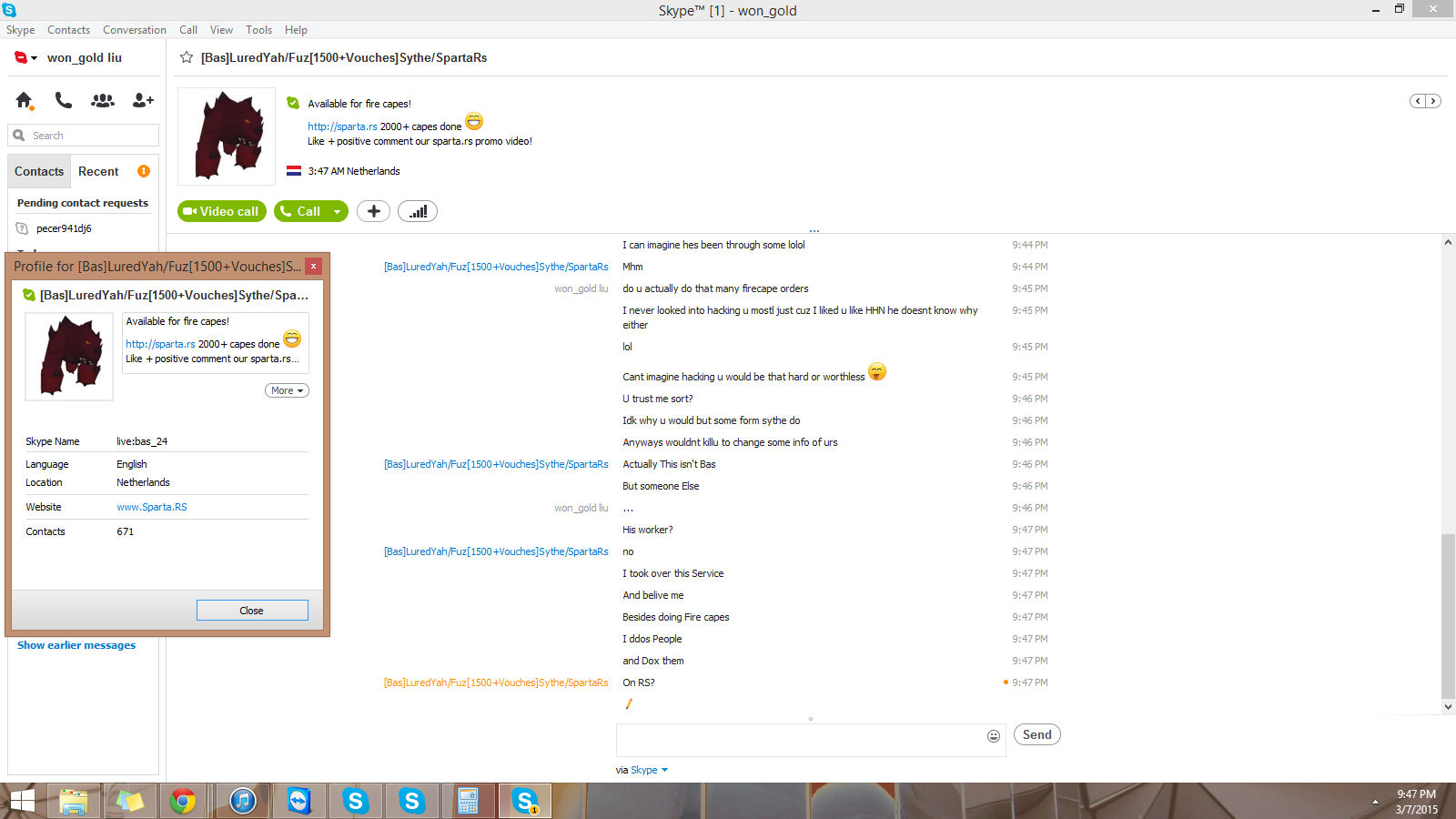
Task: Click Show earlier messages link
Action: click(x=76, y=645)
